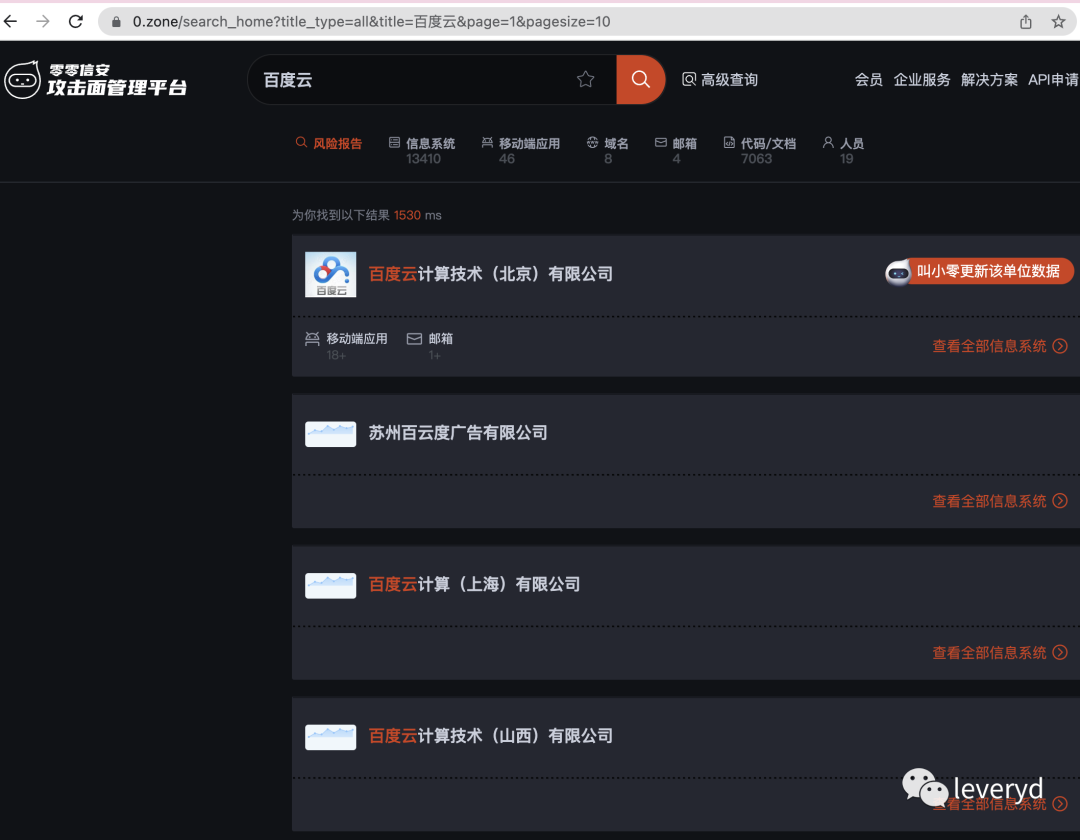Click the lock icon in address bar

coord(116,22)
